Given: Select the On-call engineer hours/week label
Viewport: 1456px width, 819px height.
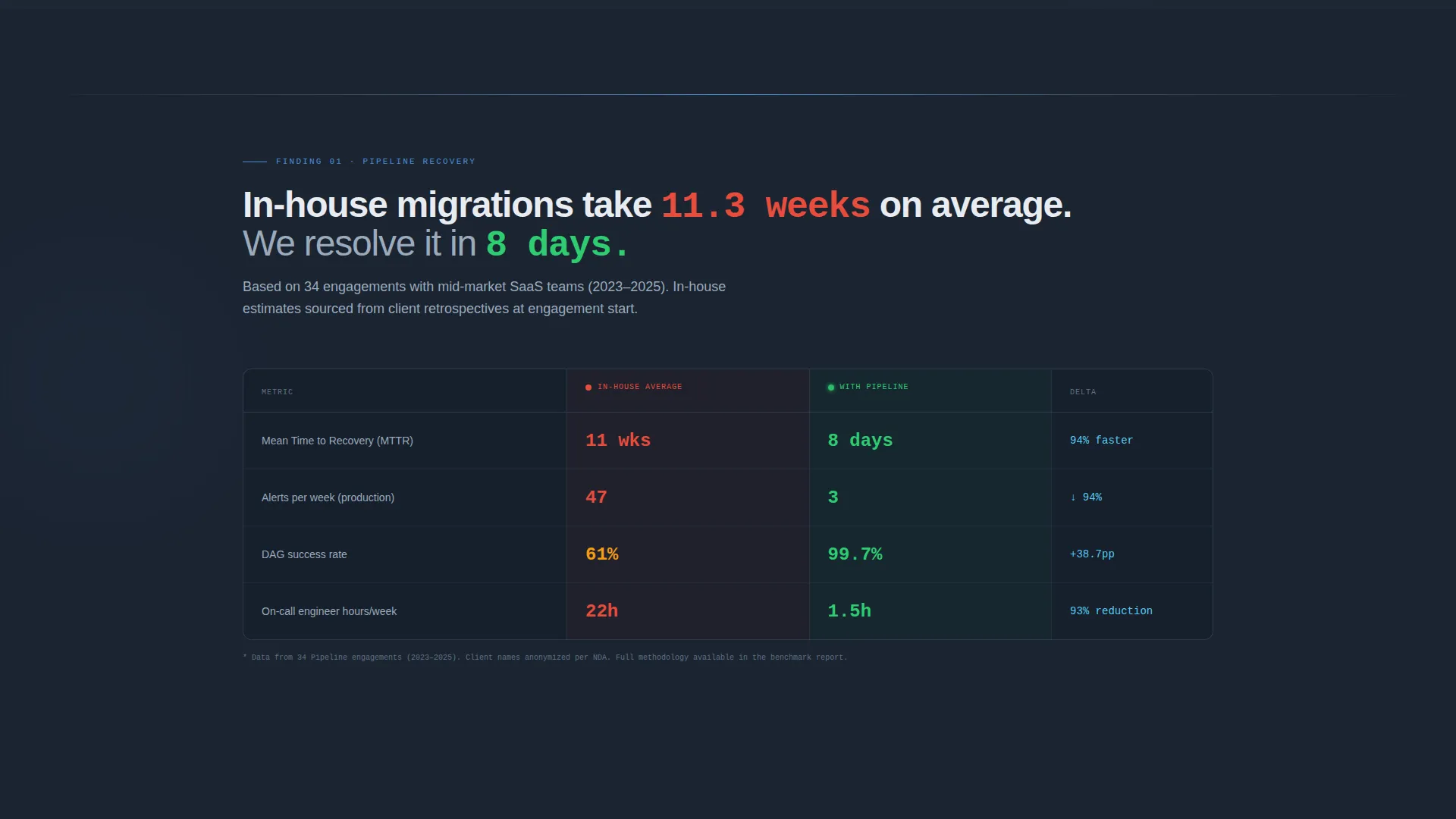Looking at the screenshot, I should 329,611.
